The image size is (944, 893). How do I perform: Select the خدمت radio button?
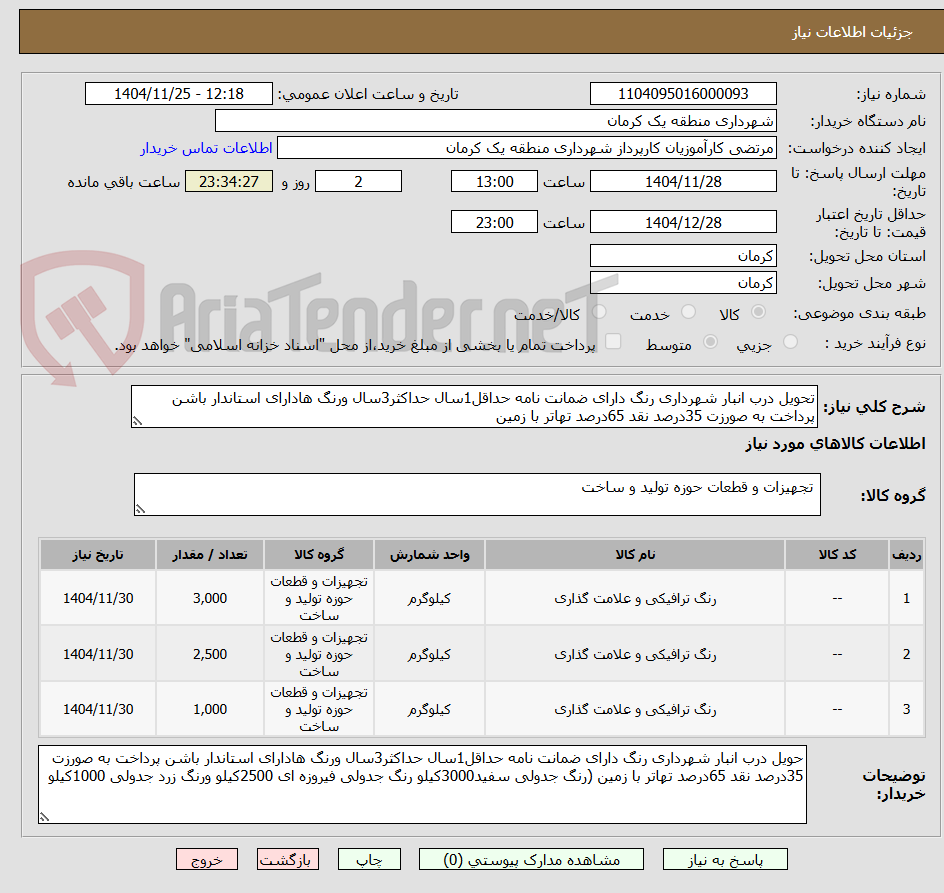688,312
